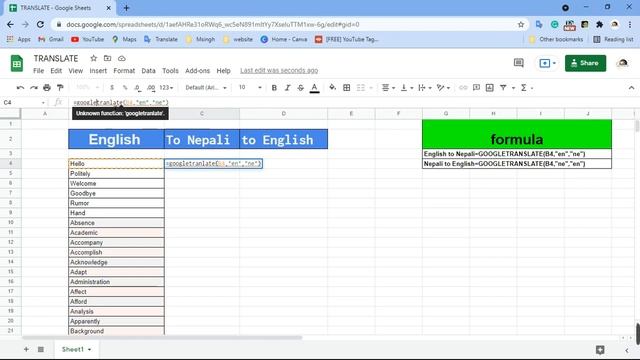640x360 pixels.
Task: Open the Help menu
Action: click(223, 71)
